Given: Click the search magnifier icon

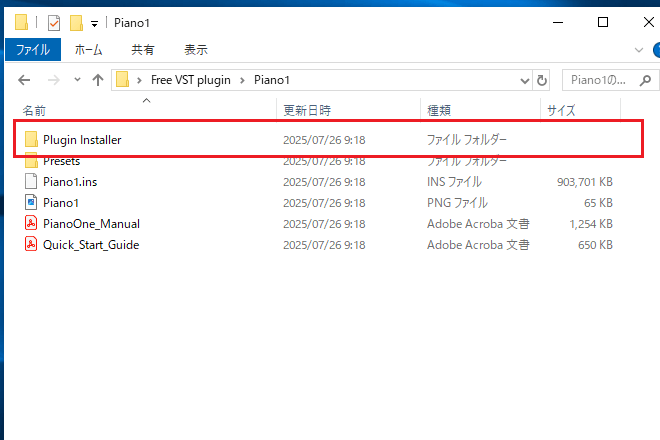Looking at the screenshot, I should [645, 80].
